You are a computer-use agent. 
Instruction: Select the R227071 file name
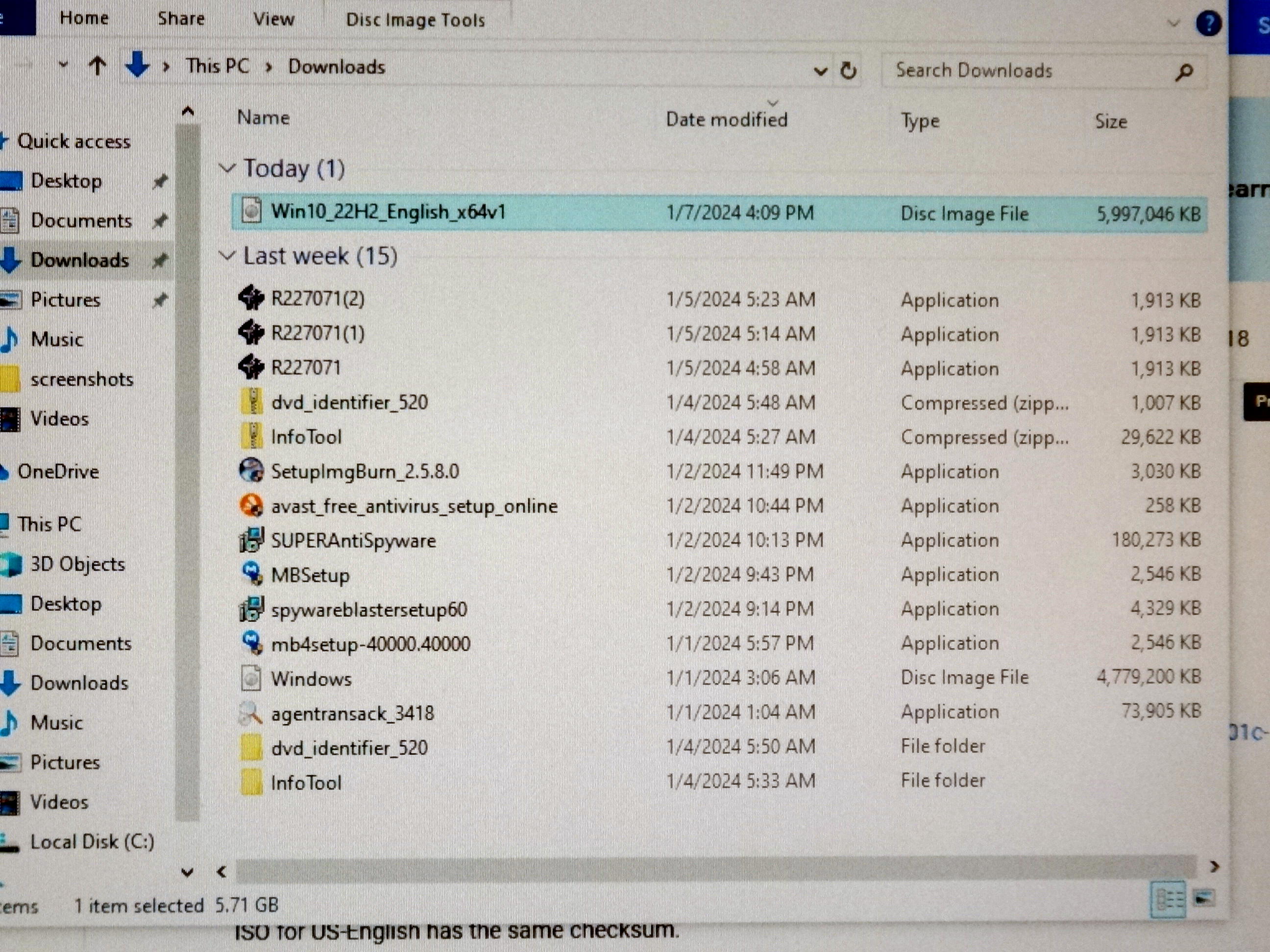click(x=305, y=367)
